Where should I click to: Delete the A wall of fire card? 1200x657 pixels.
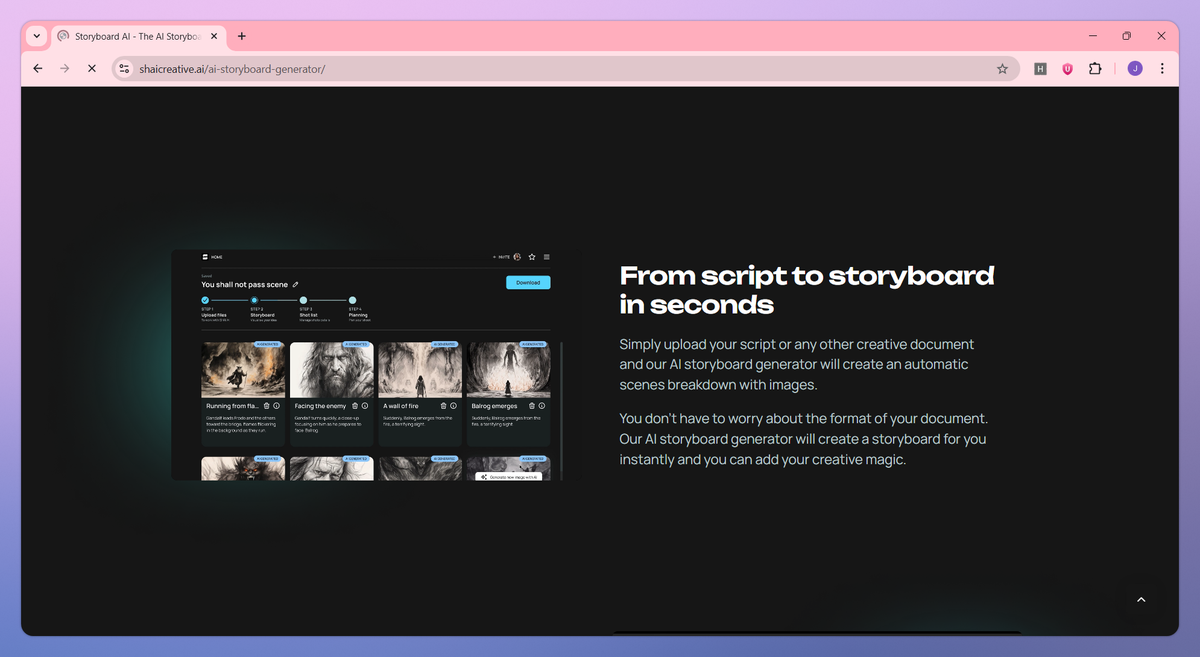click(x=444, y=406)
